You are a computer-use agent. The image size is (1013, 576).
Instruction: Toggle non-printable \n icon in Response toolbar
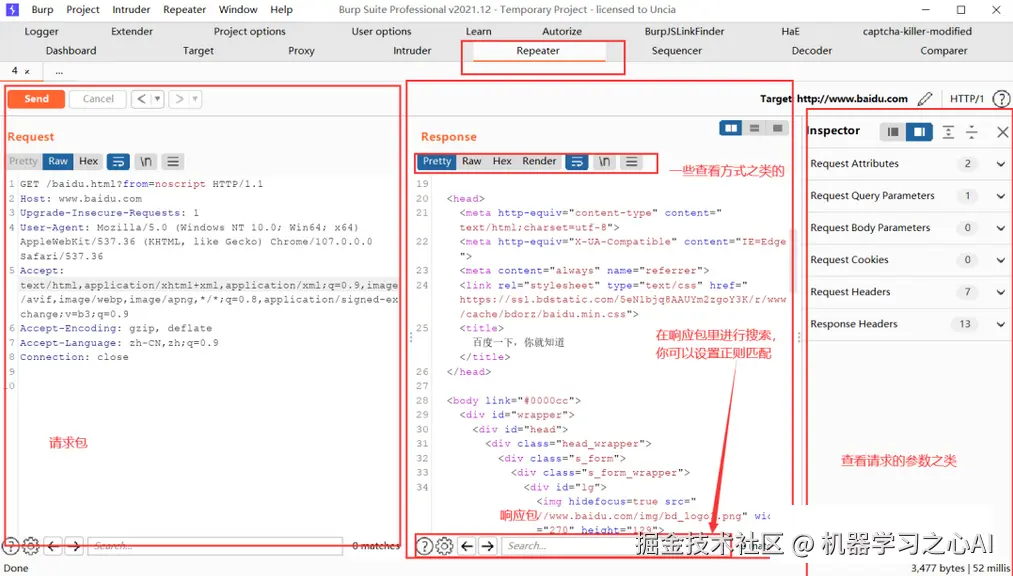coord(604,161)
